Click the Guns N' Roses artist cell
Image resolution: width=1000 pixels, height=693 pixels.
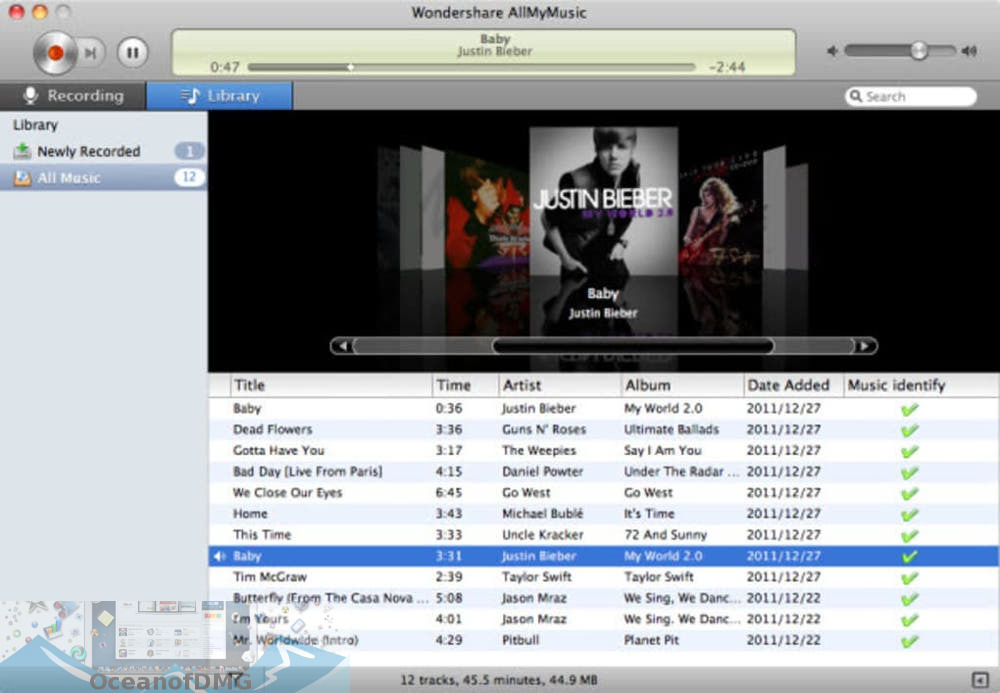click(544, 430)
